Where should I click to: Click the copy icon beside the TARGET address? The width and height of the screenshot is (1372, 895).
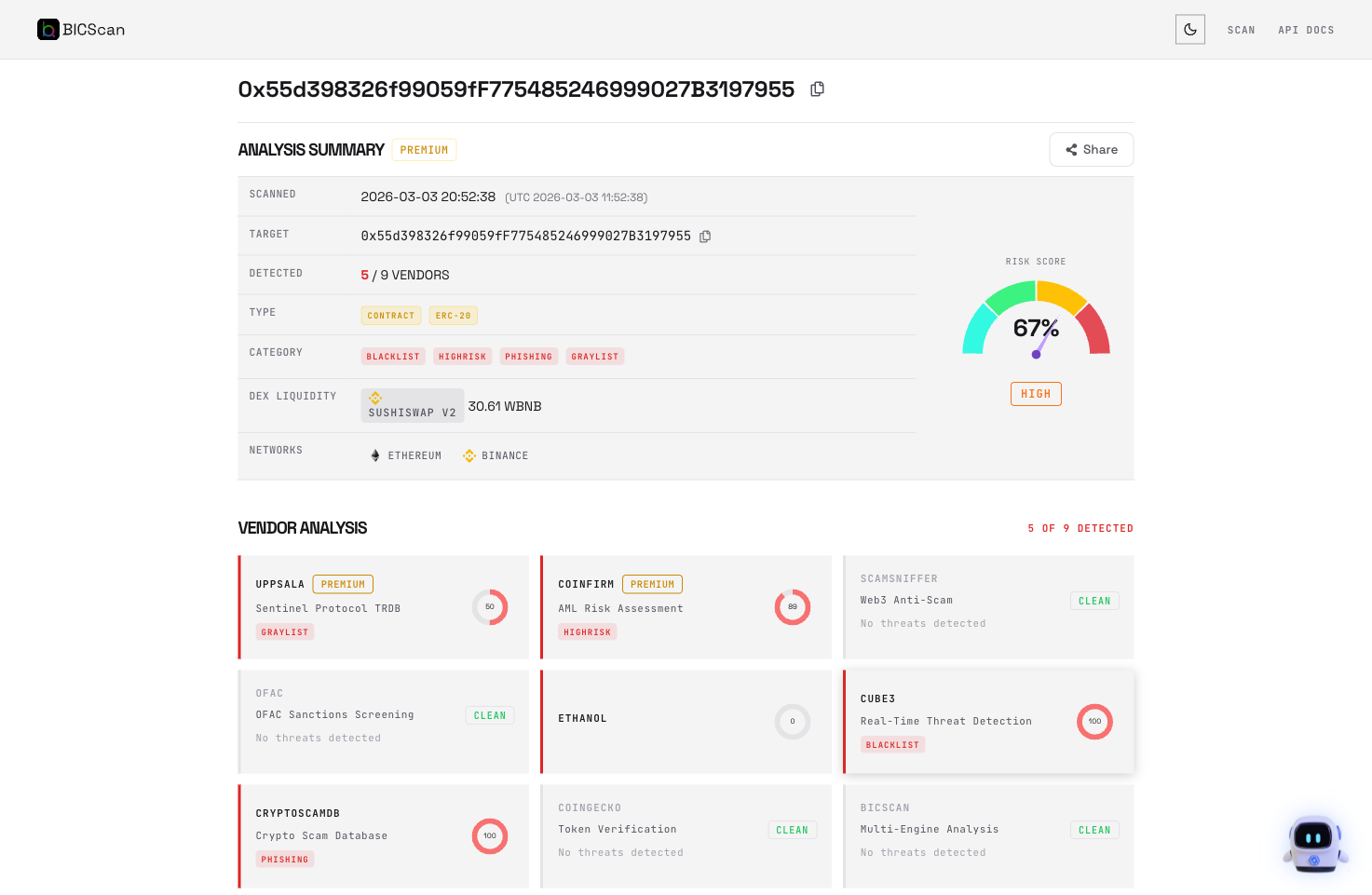pyautogui.click(x=705, y=236)
